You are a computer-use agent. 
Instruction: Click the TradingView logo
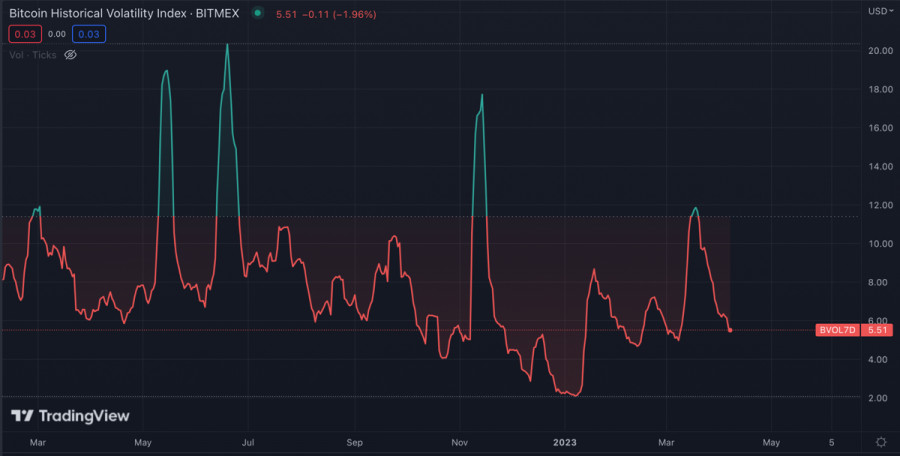click(x=70, y=416)
